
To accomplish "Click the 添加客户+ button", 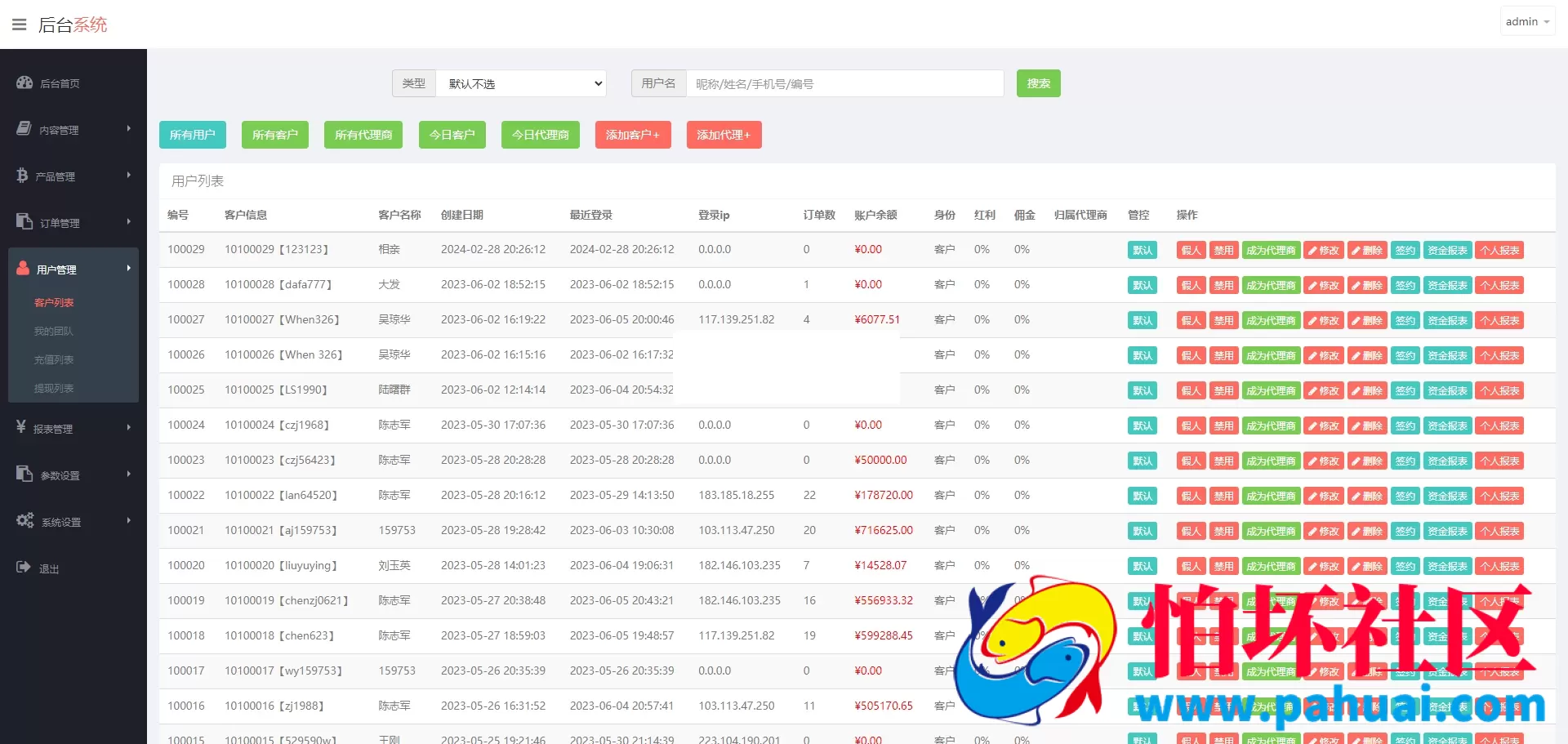I will 632,135.
